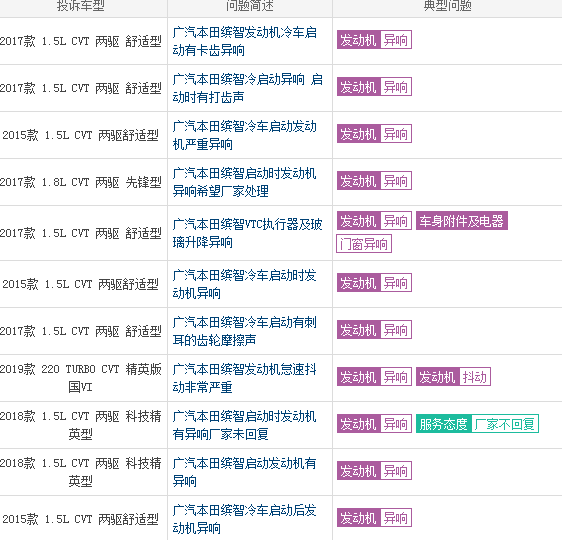Click the green 服务态度 厂家不回复 tag

[x=477, y=424]
